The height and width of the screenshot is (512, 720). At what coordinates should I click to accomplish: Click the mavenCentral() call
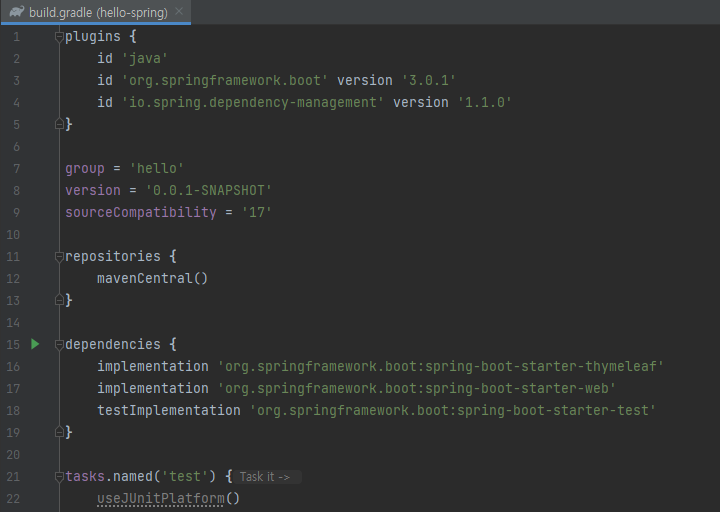(152, 278)
